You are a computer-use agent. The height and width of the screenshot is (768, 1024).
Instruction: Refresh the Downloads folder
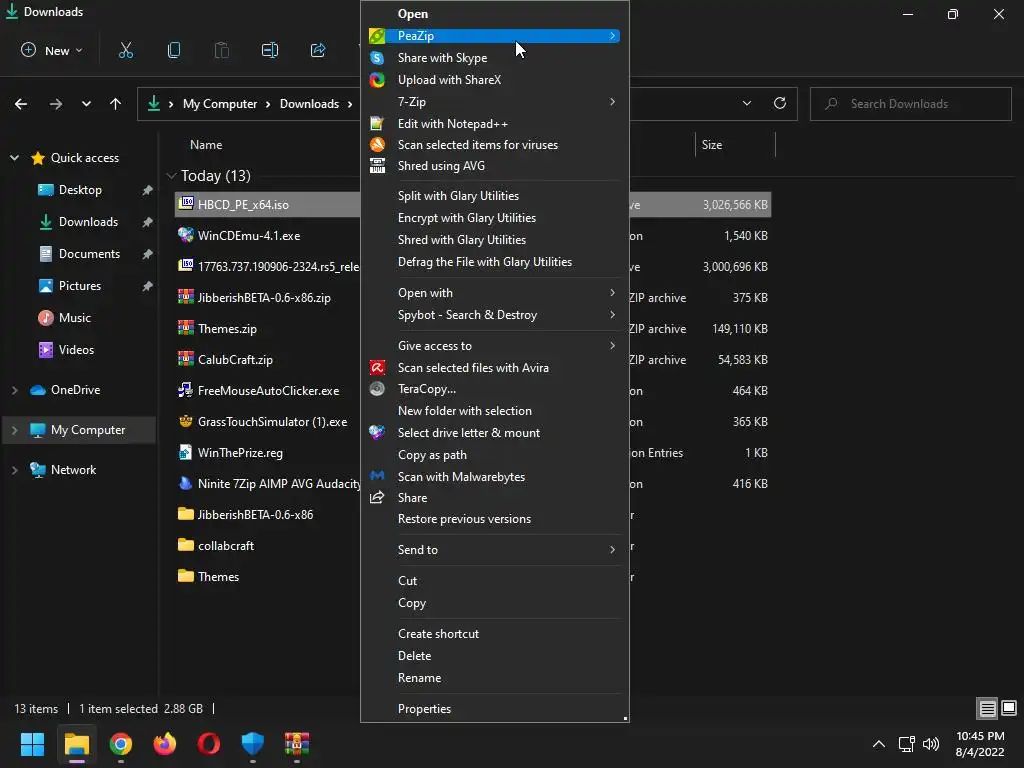[780, 103]
